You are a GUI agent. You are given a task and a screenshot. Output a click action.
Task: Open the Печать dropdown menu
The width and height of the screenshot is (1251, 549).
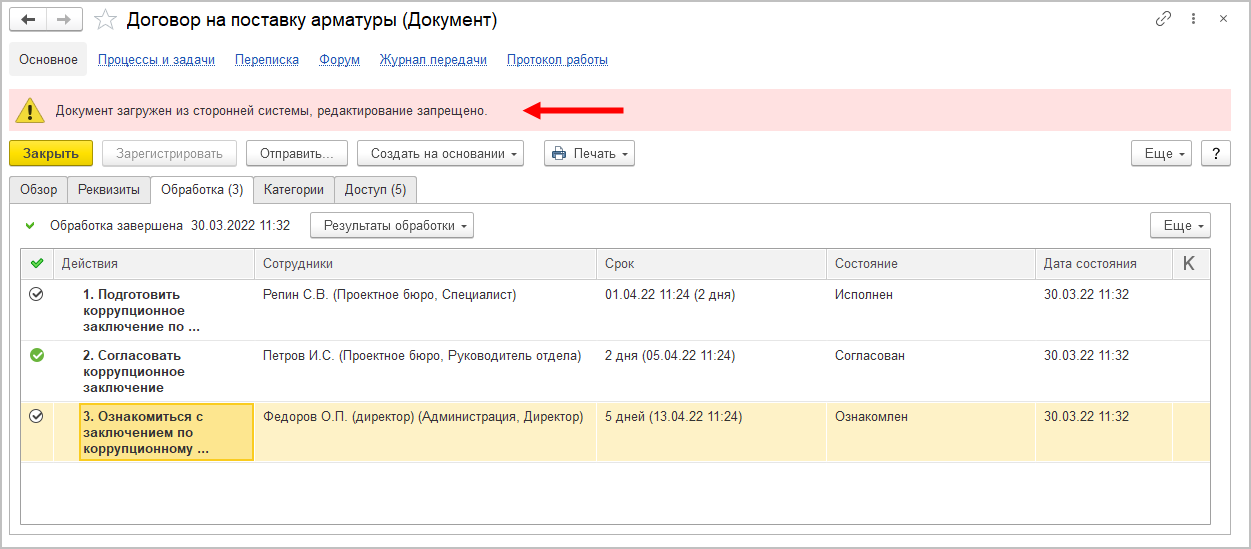589,153
